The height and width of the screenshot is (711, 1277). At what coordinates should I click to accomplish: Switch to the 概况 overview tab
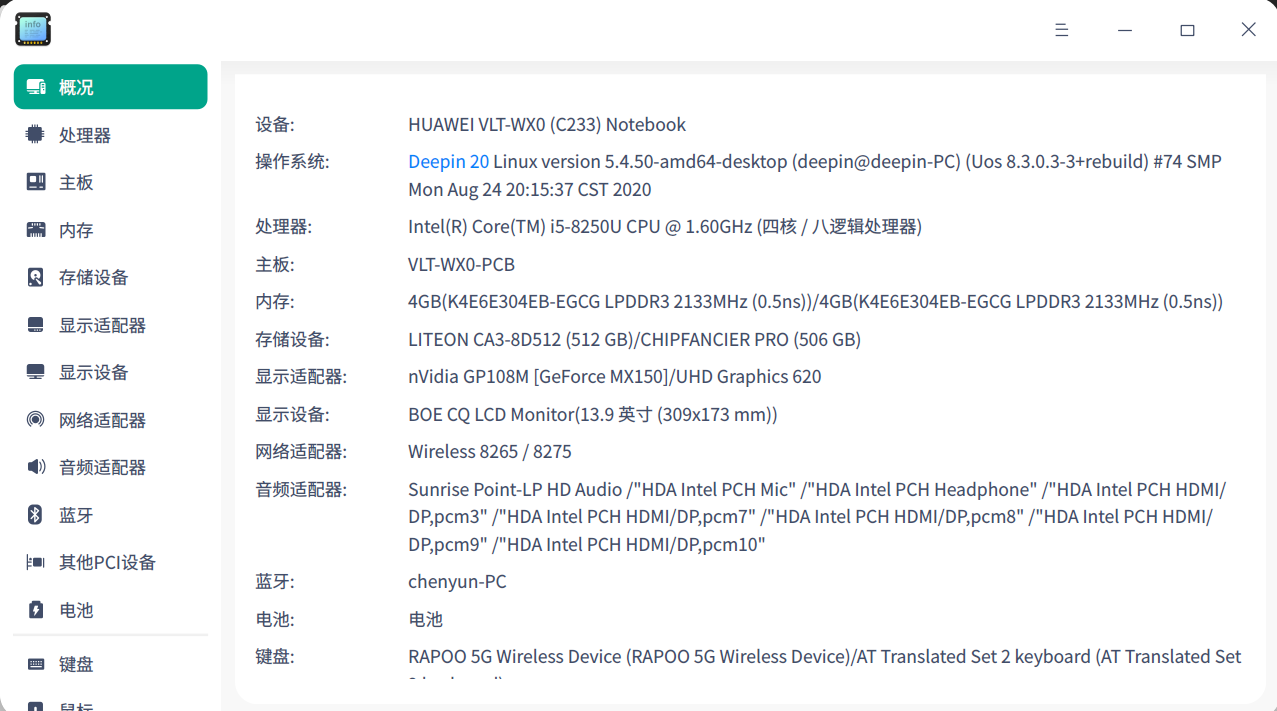110,87
